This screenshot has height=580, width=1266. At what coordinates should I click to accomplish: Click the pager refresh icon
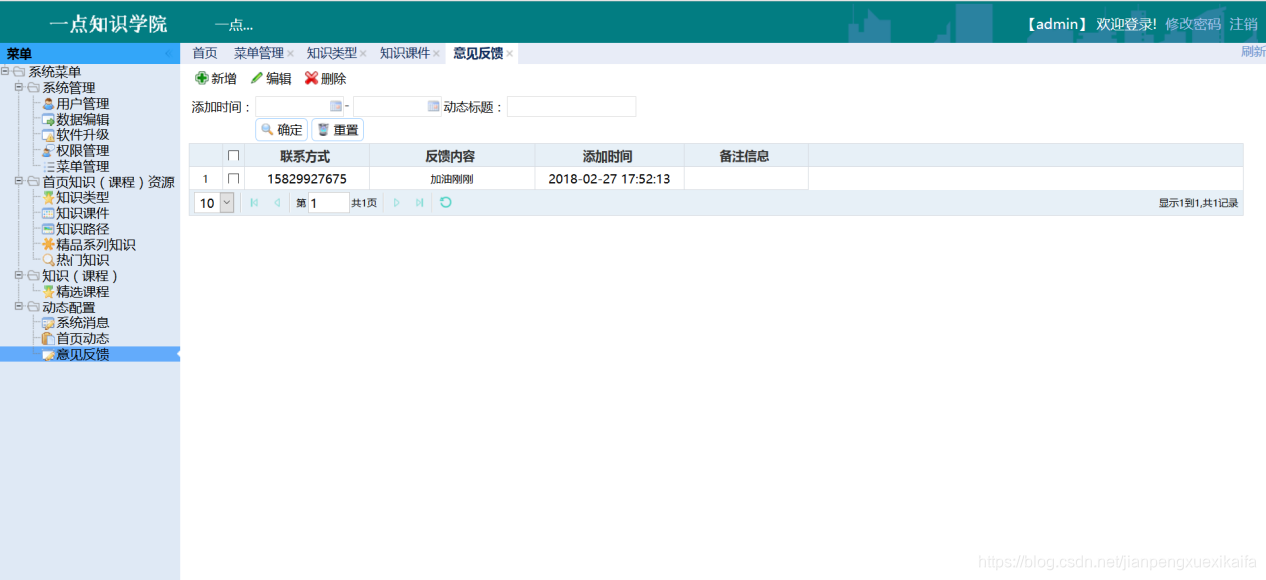pyautogui.click(x=446, y=202)
